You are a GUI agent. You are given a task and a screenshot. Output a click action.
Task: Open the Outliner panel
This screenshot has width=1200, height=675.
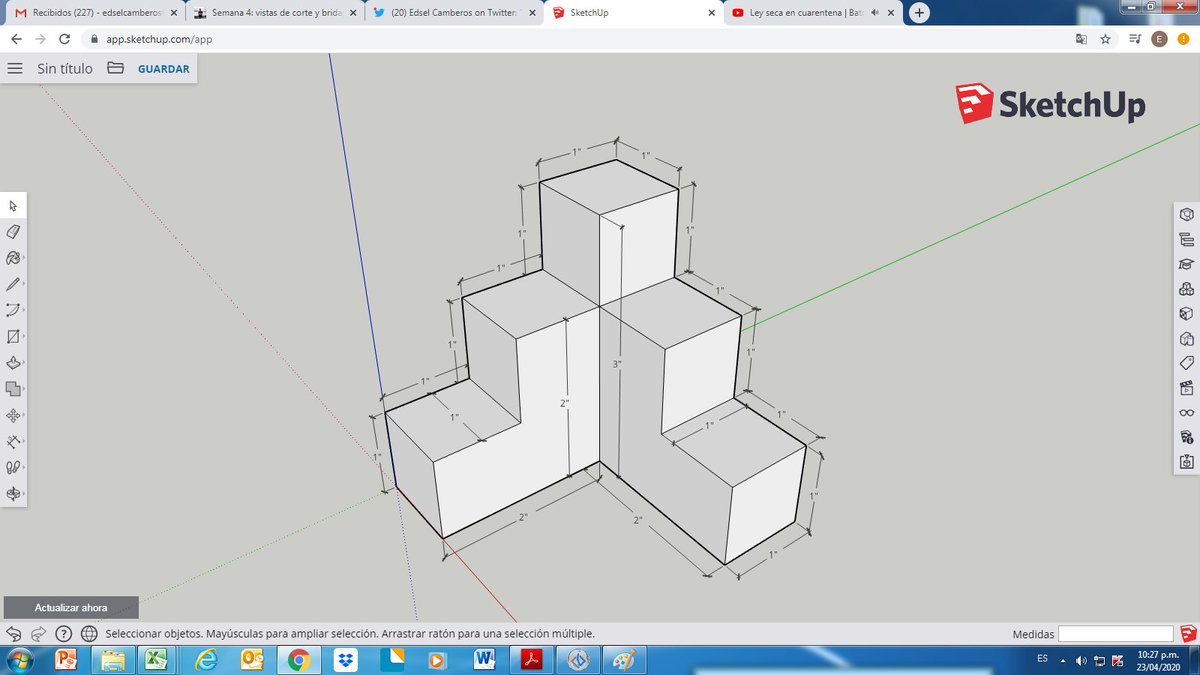[x=1187, y=239]
